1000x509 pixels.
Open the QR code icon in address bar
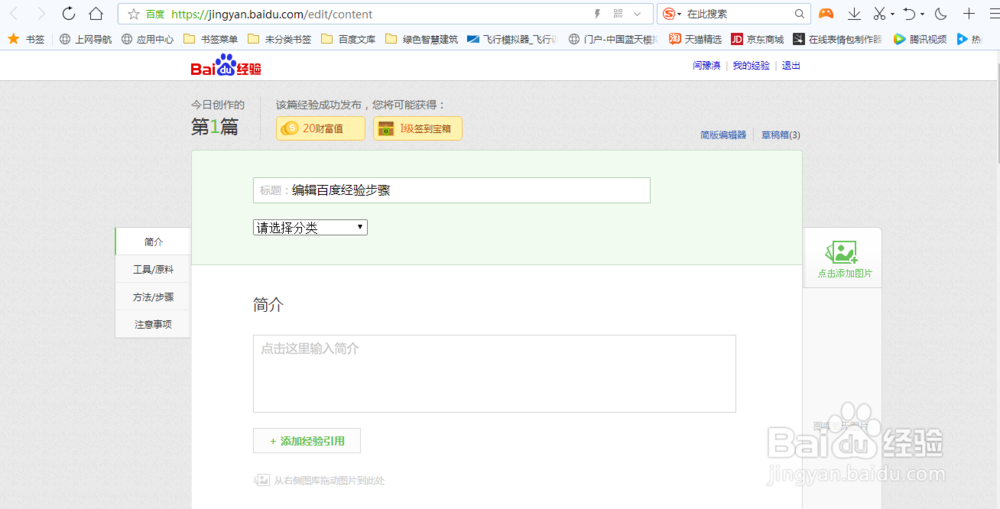coord(618,13)
